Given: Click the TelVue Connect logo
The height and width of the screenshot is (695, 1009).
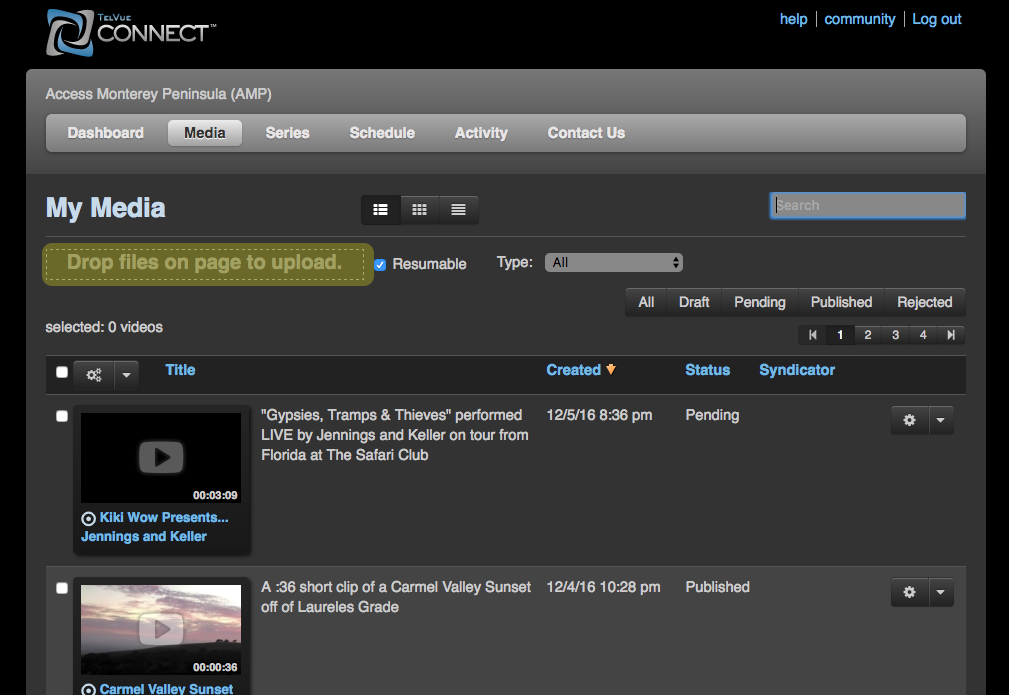Looking at the screenshot, I should coord(131,32).
